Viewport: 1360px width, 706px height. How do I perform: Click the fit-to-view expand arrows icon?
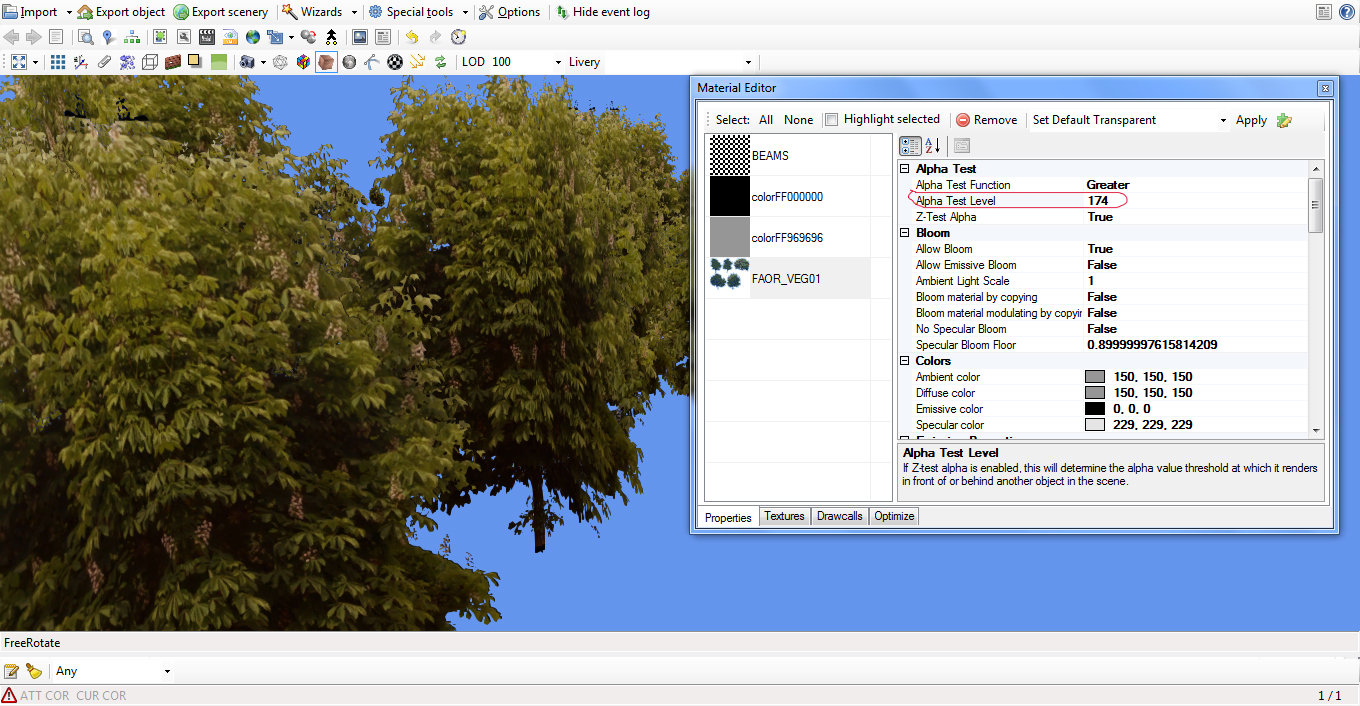19,62
